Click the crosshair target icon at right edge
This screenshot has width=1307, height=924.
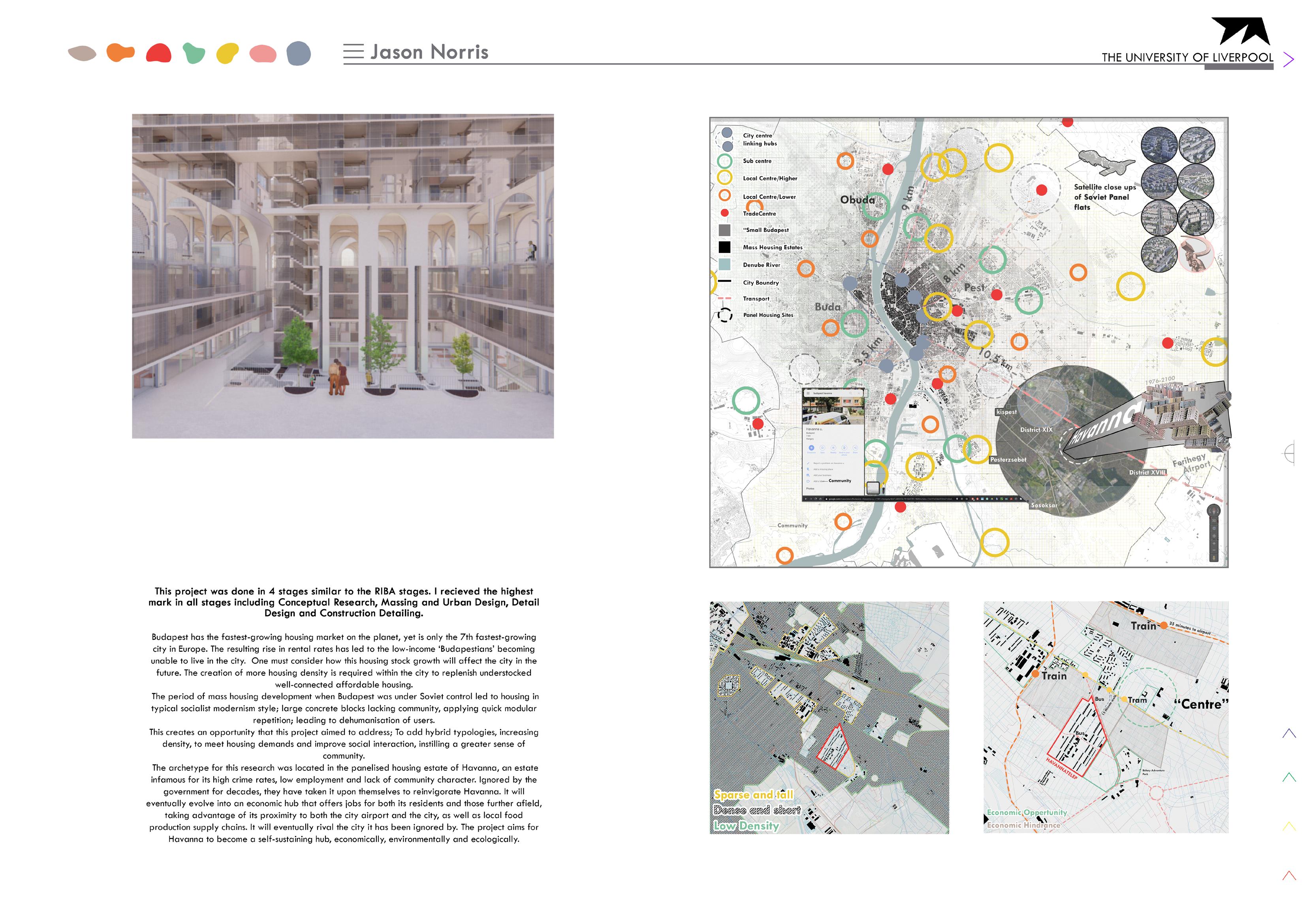(1289, 453)
